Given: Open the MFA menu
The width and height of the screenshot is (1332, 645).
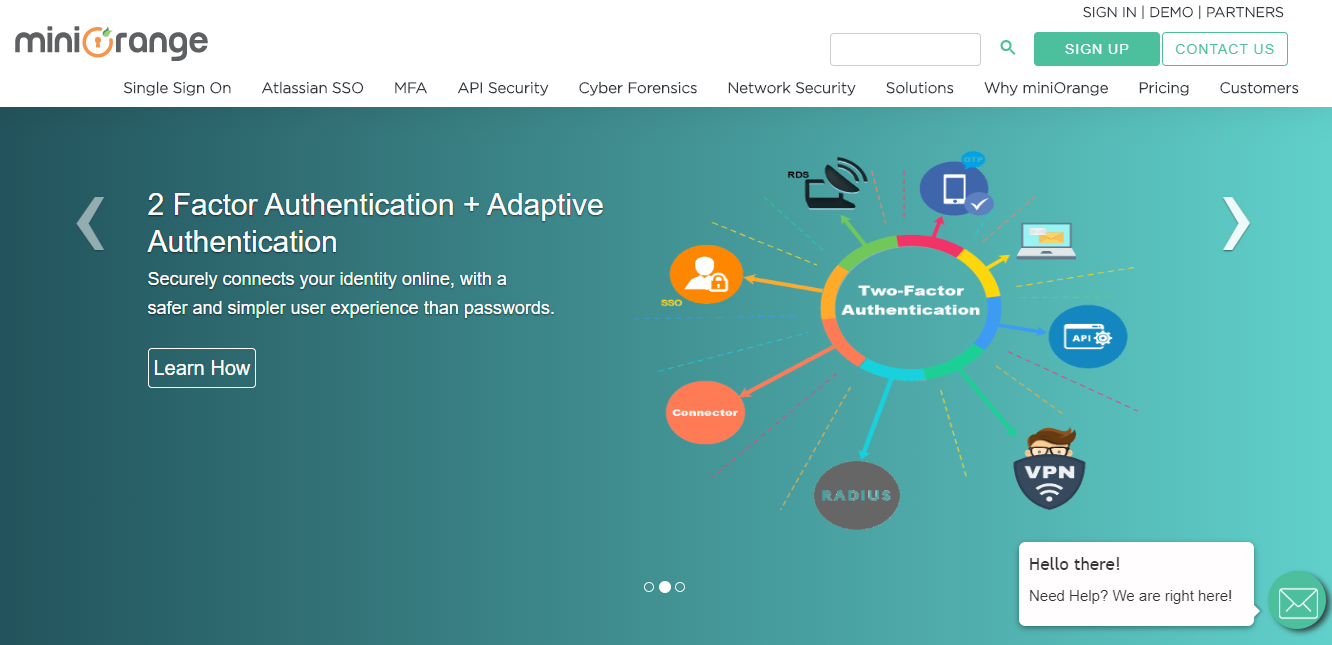Looking at the screenshot, I should point(410,88).
